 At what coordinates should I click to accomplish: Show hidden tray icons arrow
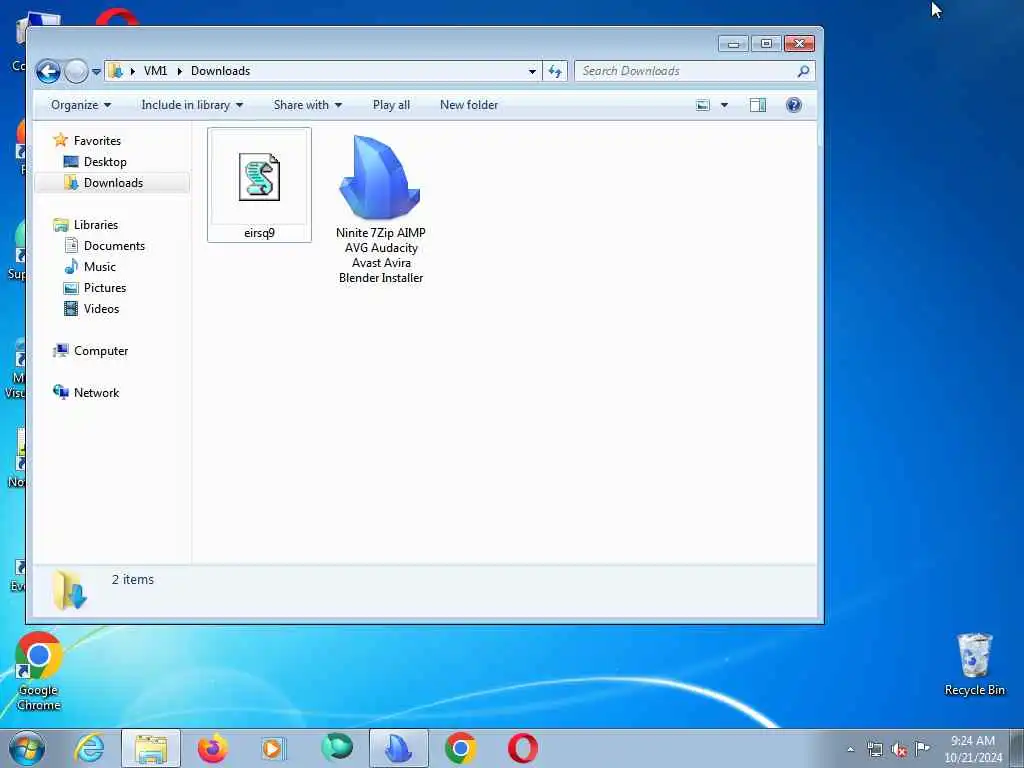point(850,749)
